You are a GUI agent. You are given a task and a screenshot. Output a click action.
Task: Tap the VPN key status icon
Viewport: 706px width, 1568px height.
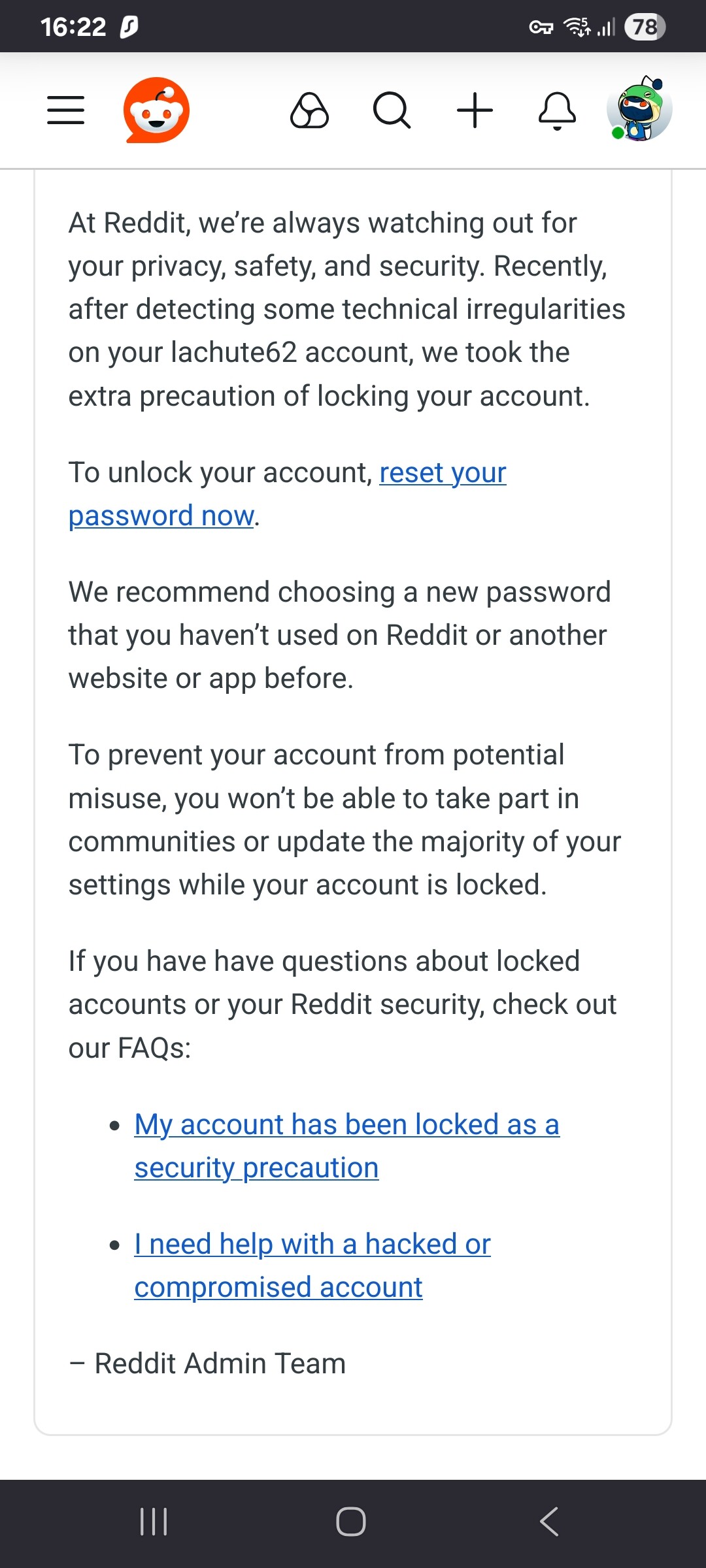[541, 27]
